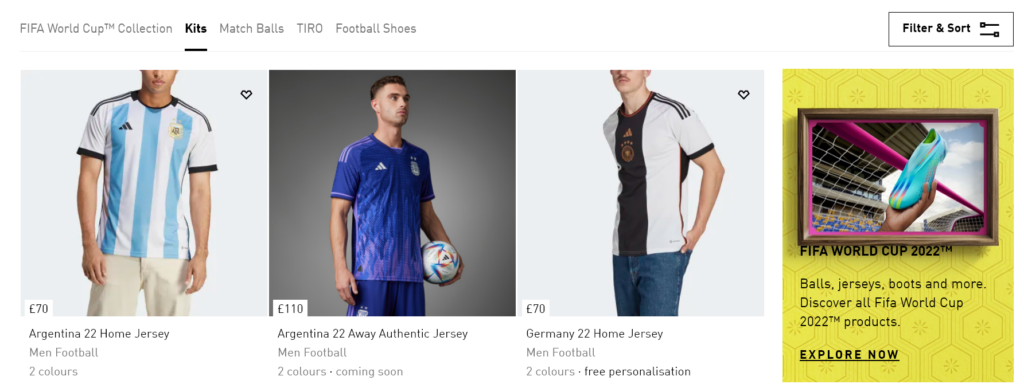Screen dimensions: 1024x392
Task: View Argentina 22 Away Authentic Jersey image
Action: (392, 193)
